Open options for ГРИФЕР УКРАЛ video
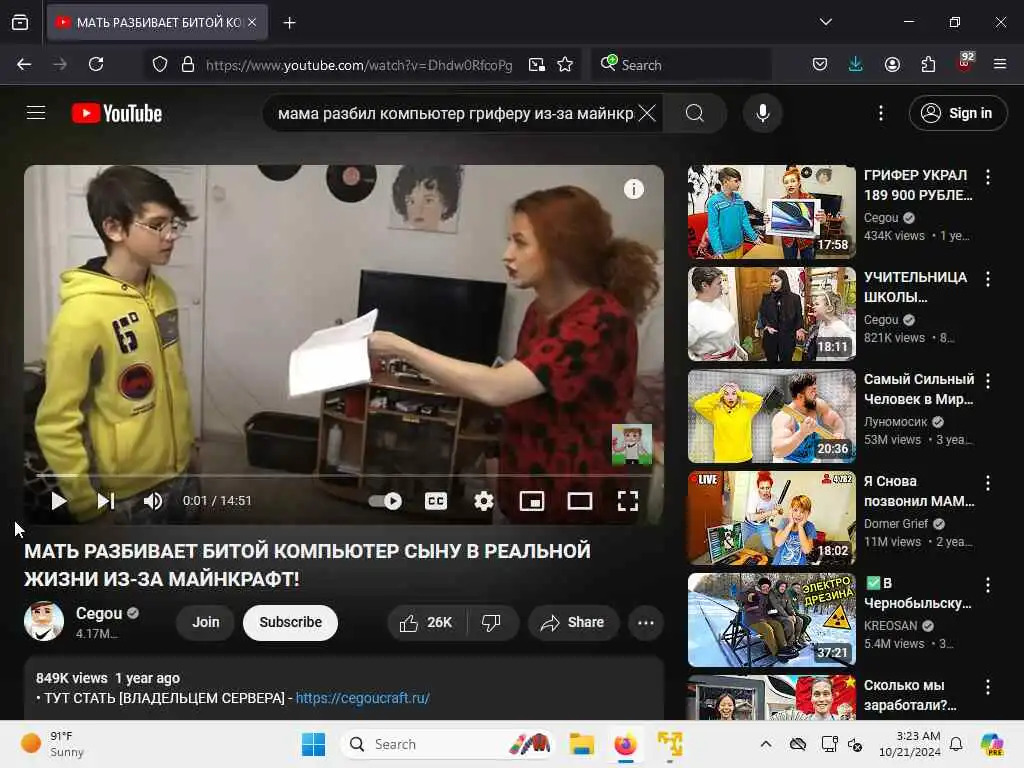This screenshot has width=1024, height=768. tap(987, 176)
